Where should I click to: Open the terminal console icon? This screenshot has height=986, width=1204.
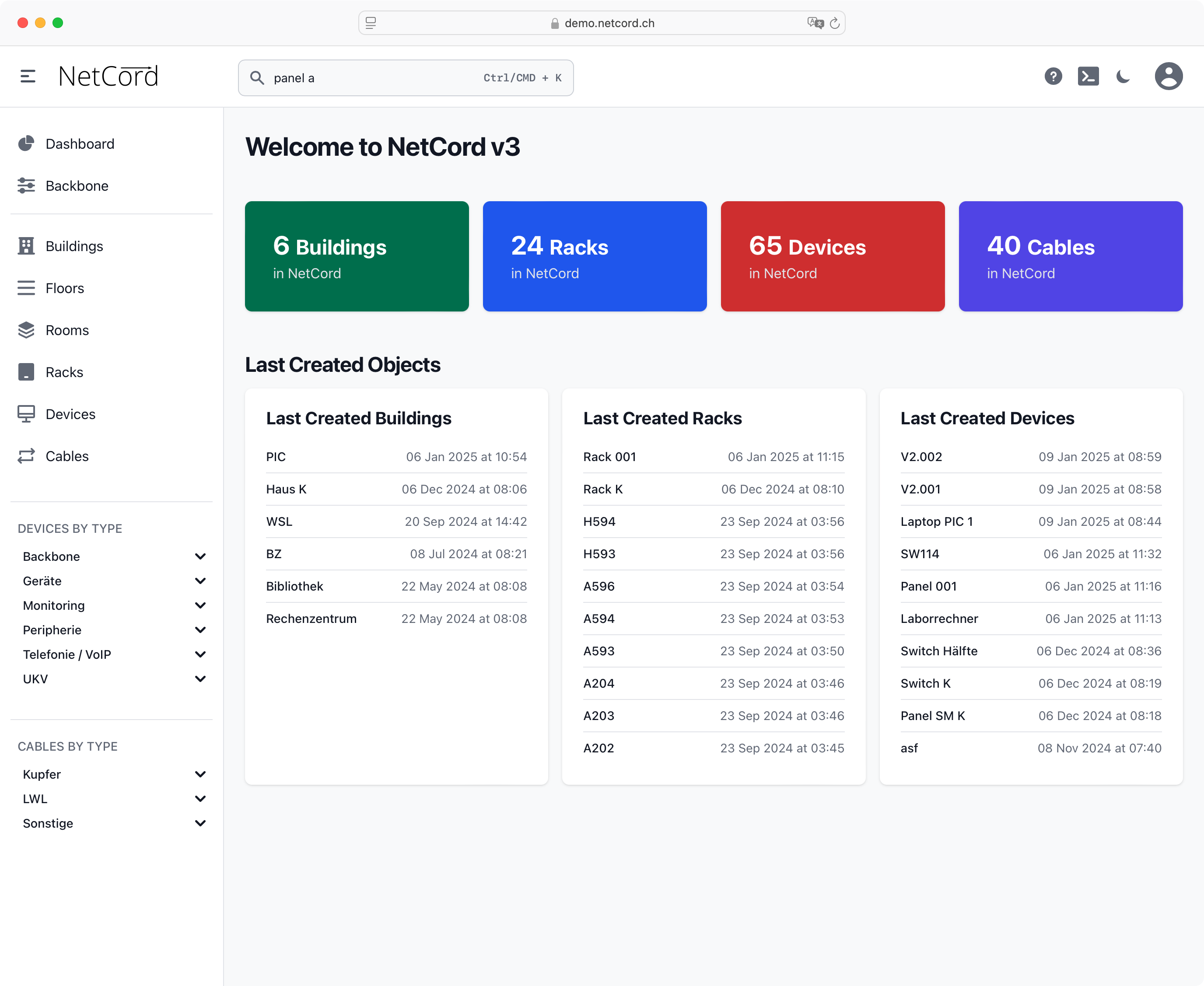[x=1088, y=76]
